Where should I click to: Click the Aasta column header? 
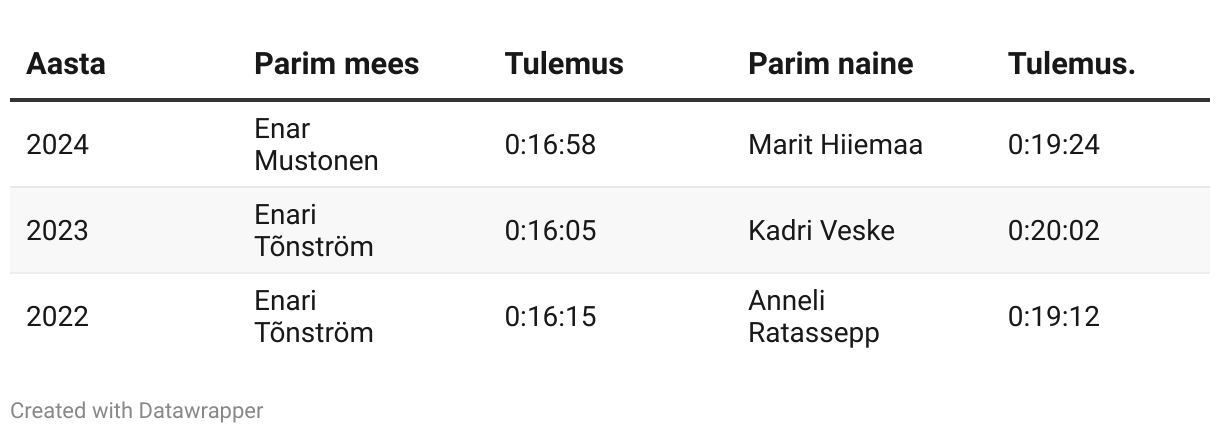click(66, 64)
